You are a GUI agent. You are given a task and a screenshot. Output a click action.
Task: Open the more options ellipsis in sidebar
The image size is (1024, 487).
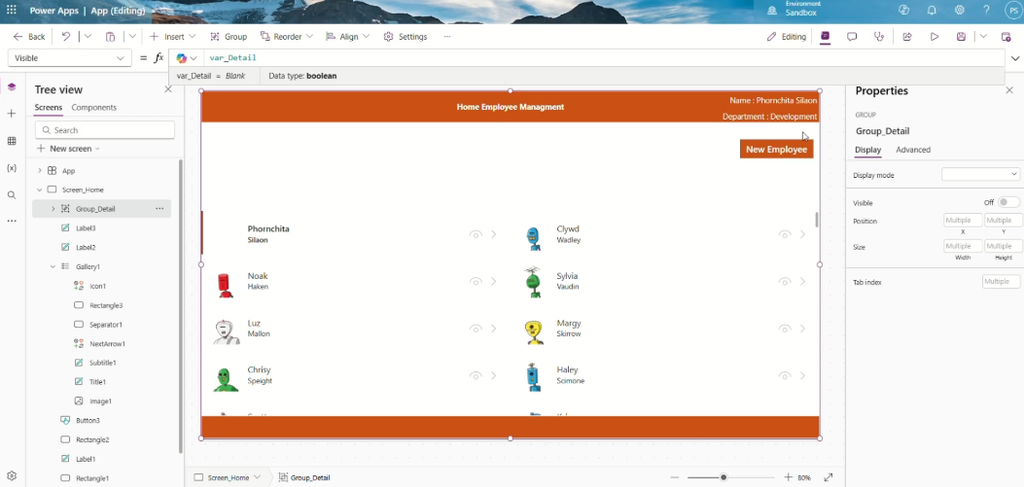tap(11, 221)
